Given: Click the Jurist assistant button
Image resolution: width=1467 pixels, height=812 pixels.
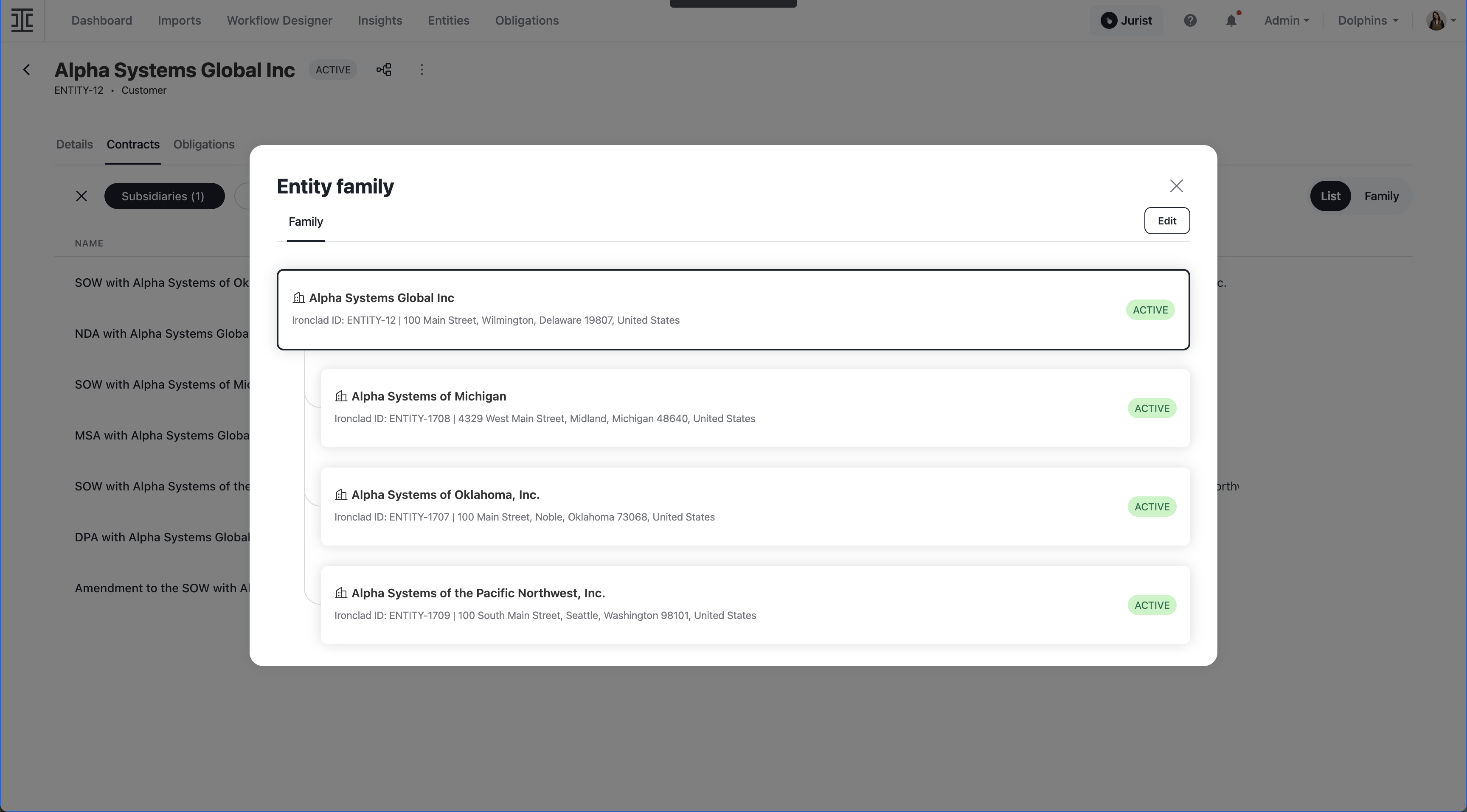Looking at the screenshot, I should tap(1126, 20).
